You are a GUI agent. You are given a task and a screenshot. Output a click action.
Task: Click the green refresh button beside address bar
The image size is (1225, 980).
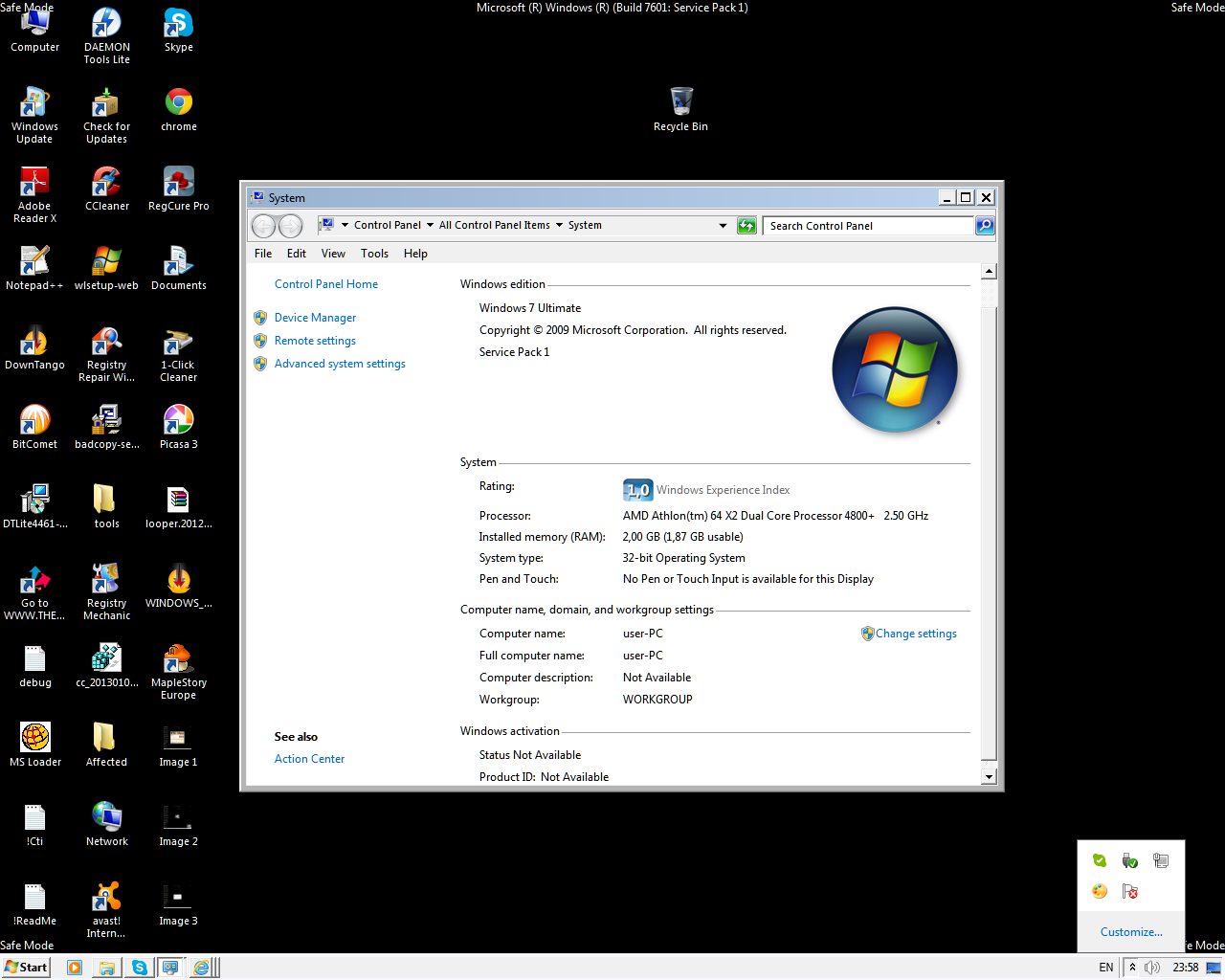point(746,226)
